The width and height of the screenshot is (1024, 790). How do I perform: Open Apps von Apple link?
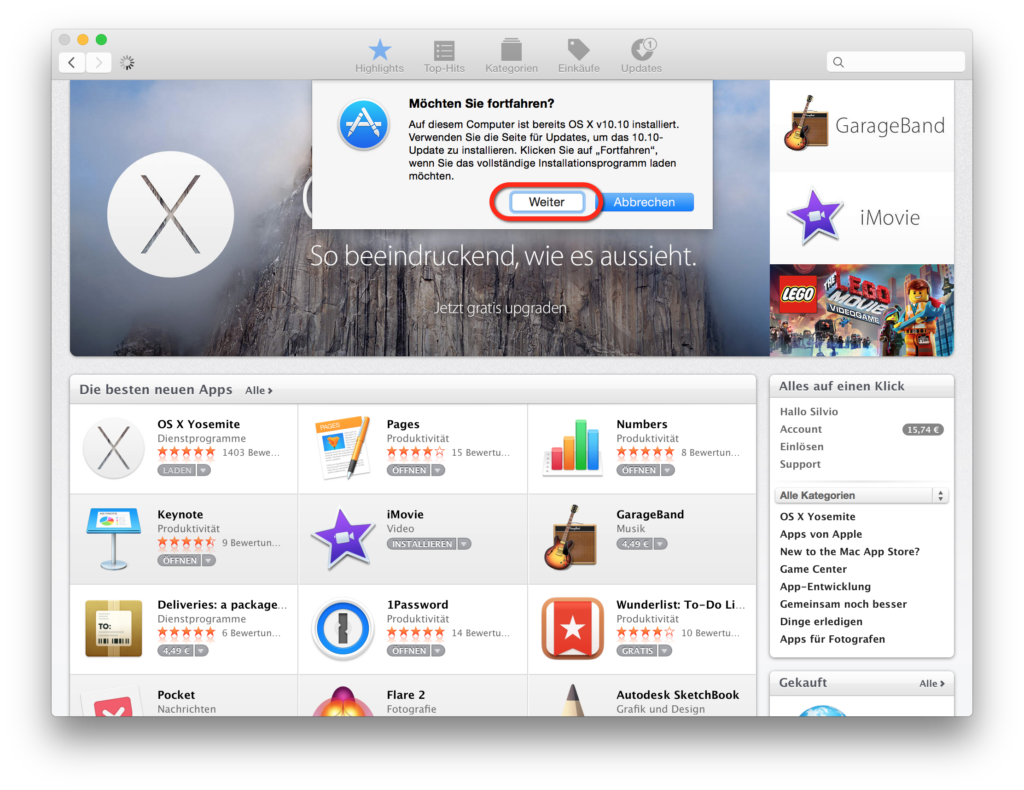point(821,534)
